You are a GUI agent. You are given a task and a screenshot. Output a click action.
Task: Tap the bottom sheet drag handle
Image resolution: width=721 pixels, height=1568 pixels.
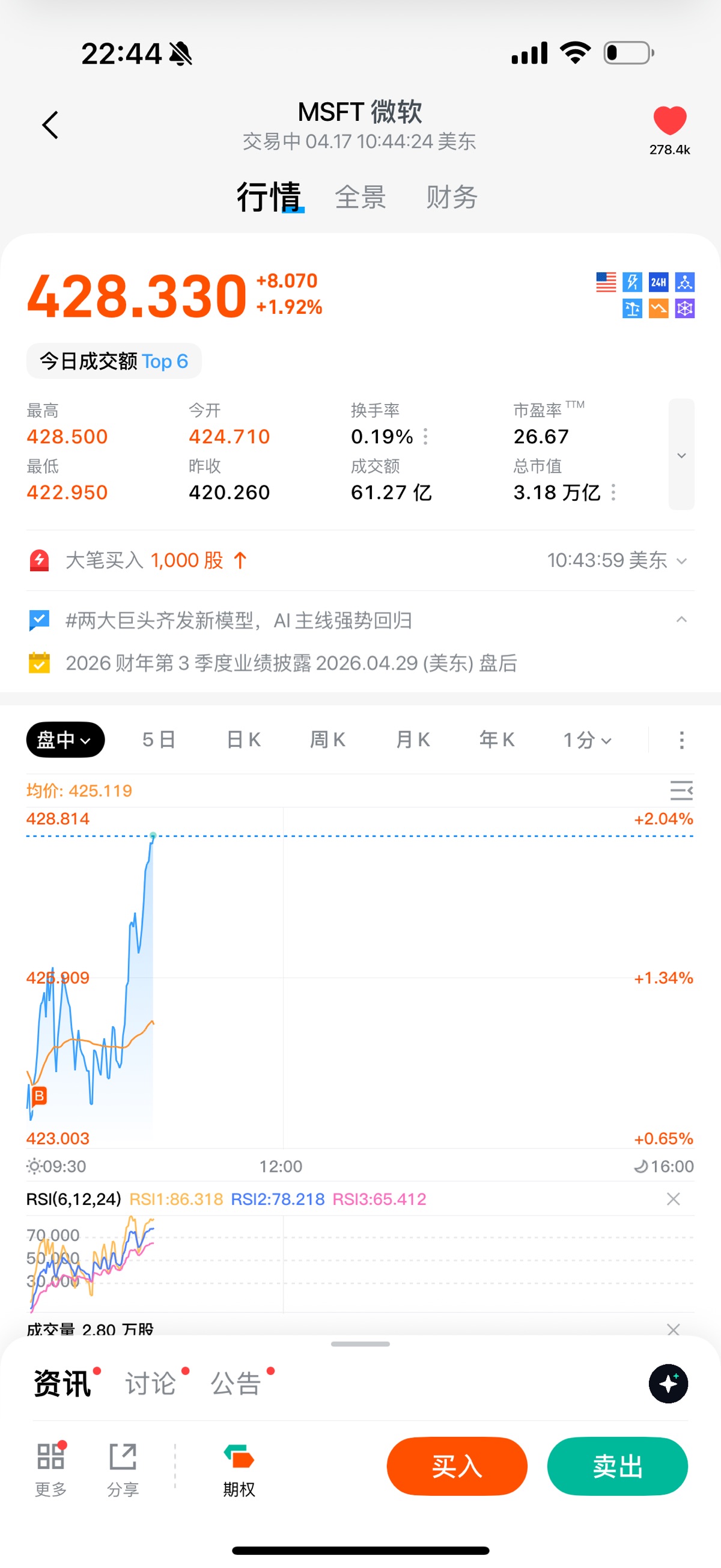coord(360,1343)
